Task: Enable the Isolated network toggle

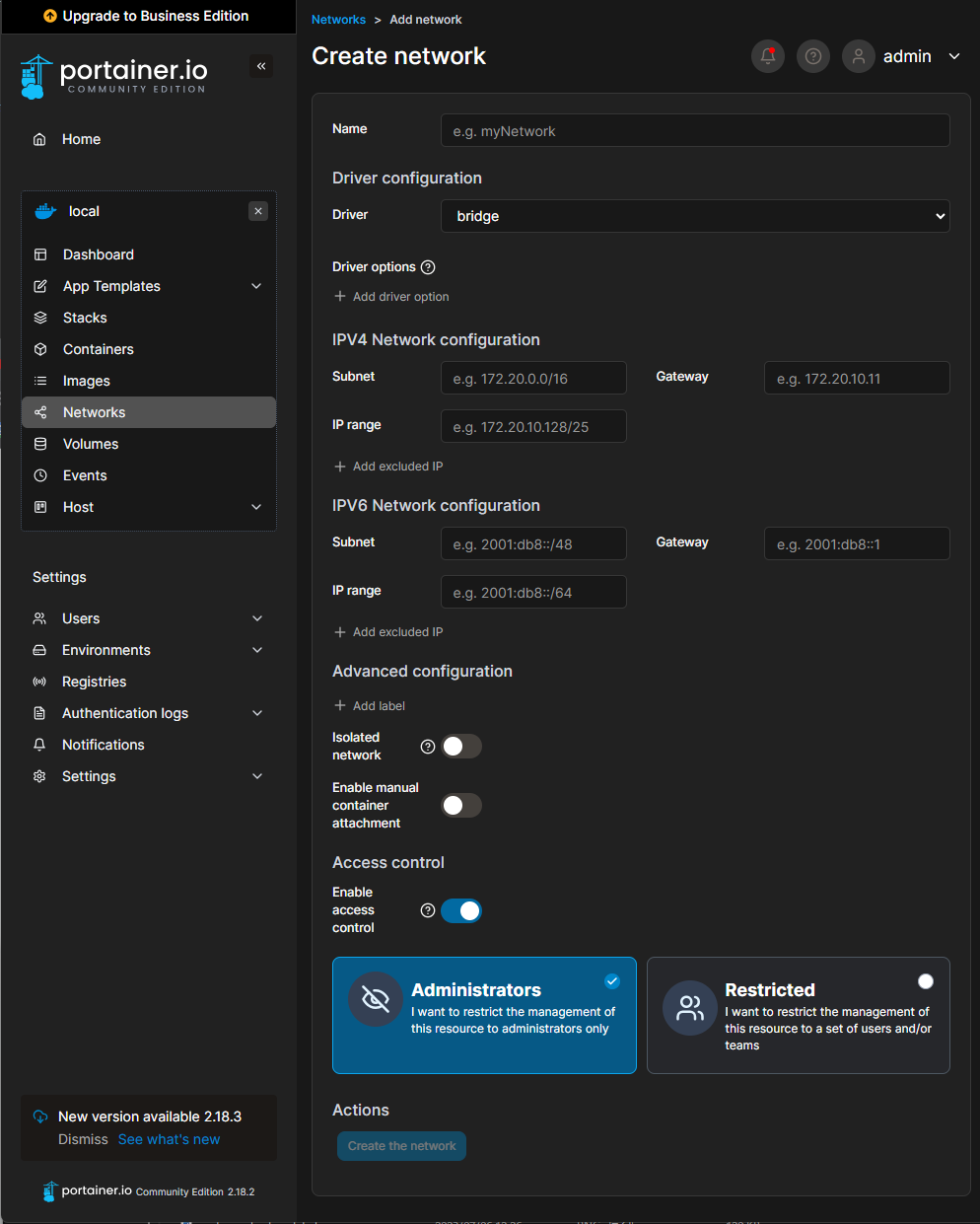Action: 461,747
